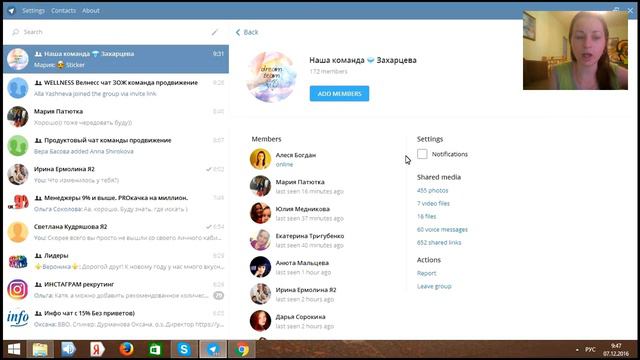Open the 60 voice messages link

[442, 229]
